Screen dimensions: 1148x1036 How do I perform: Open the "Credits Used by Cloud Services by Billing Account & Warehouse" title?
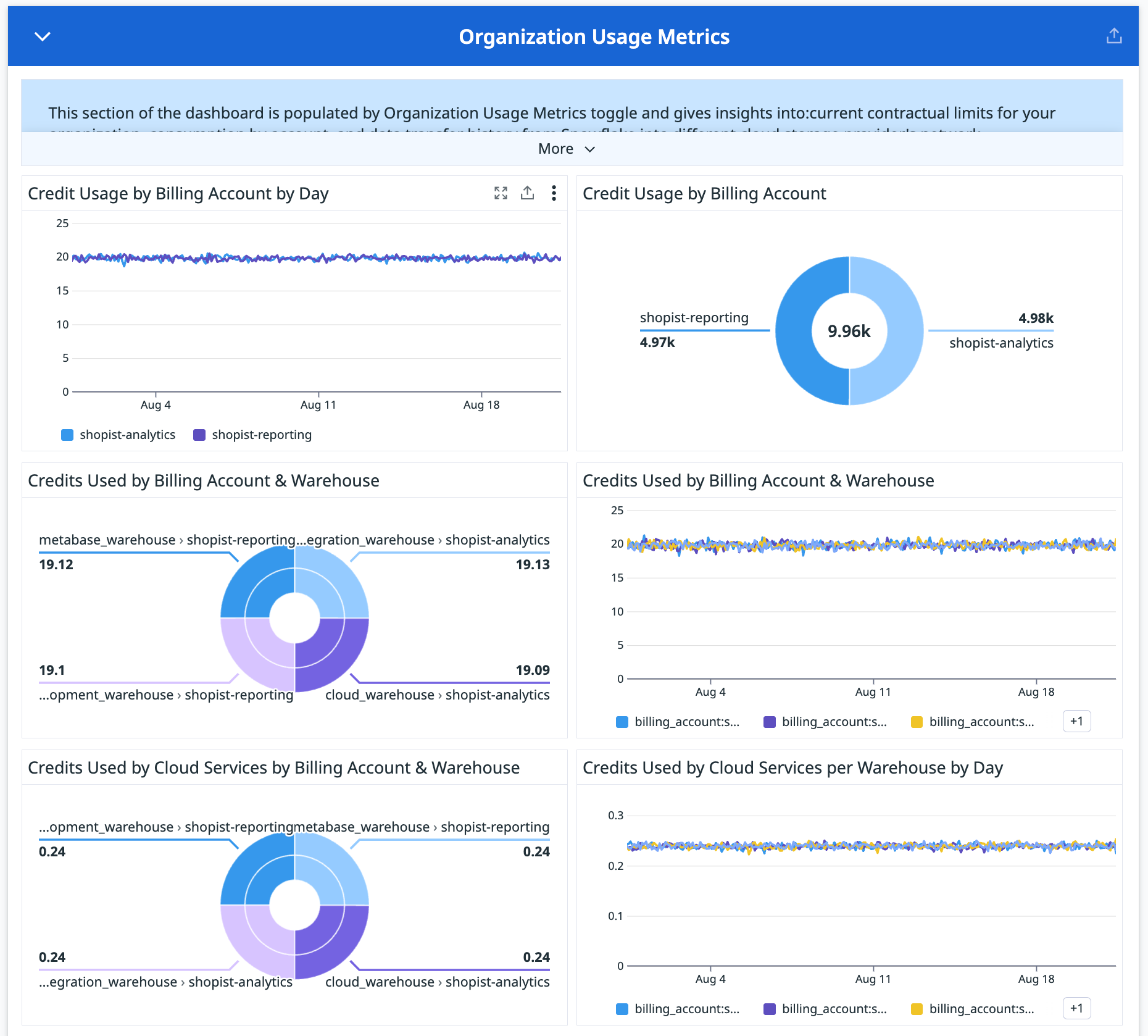coord(273,767)
